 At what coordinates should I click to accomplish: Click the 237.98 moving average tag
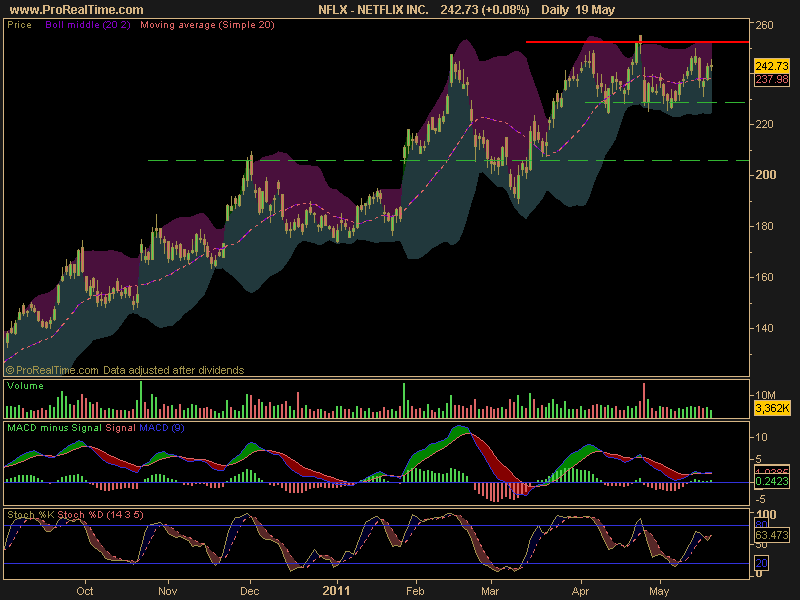(772, 80)
